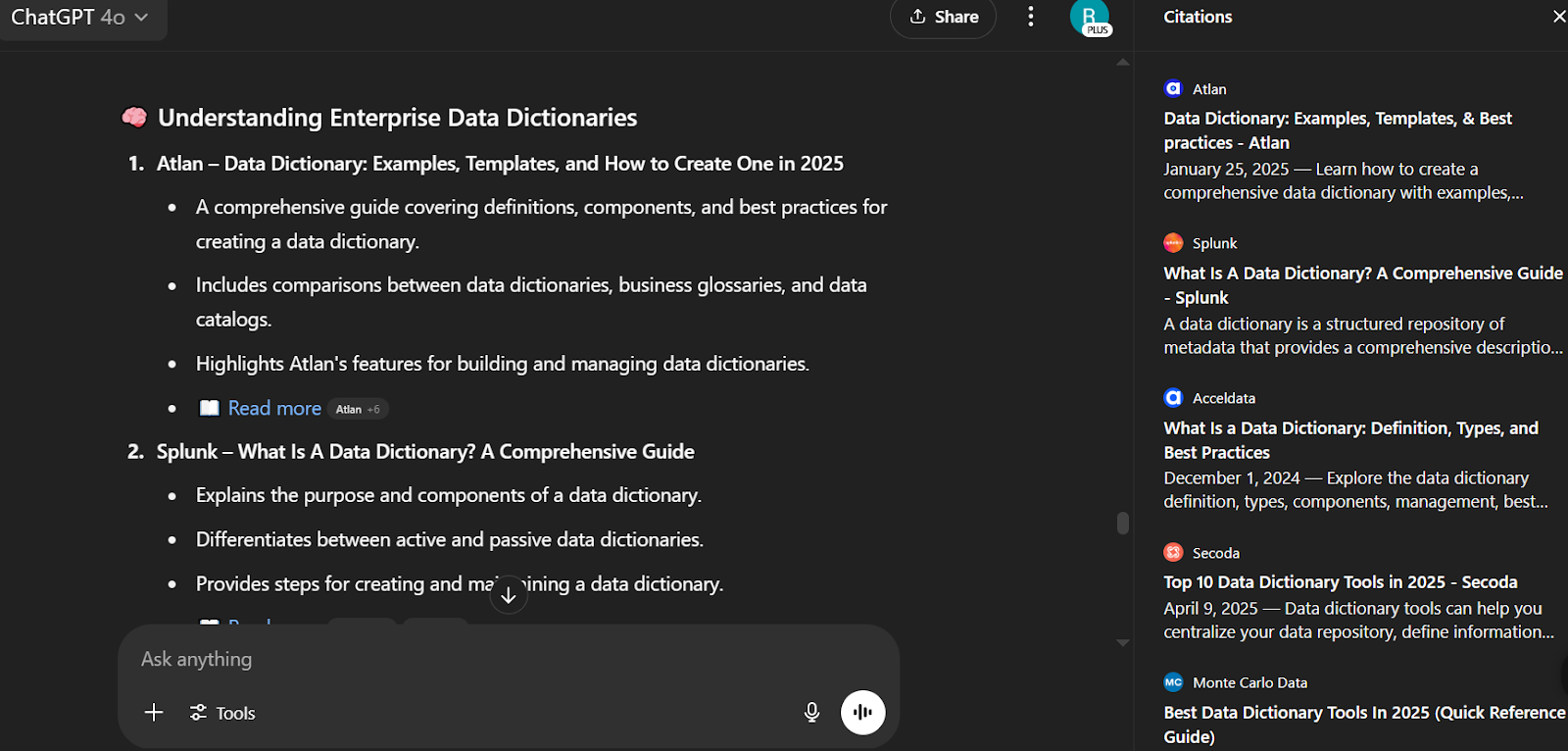Click list item 2 Splunk Comprehensive Guide title
The width and height of the screenshot is (1568, 751).
pyautogui.click(x=425, y=452)
